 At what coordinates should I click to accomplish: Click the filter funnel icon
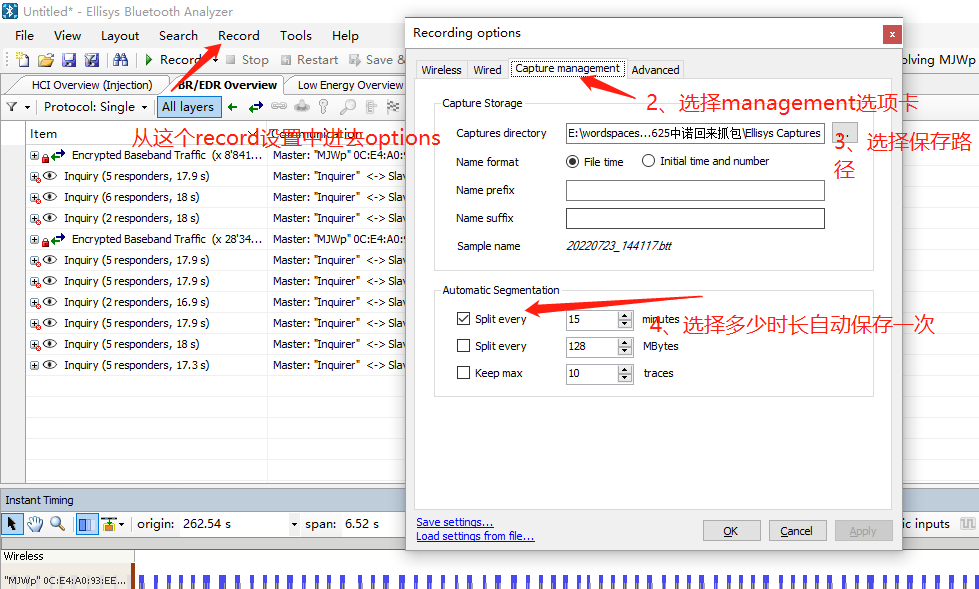(12, 107)
